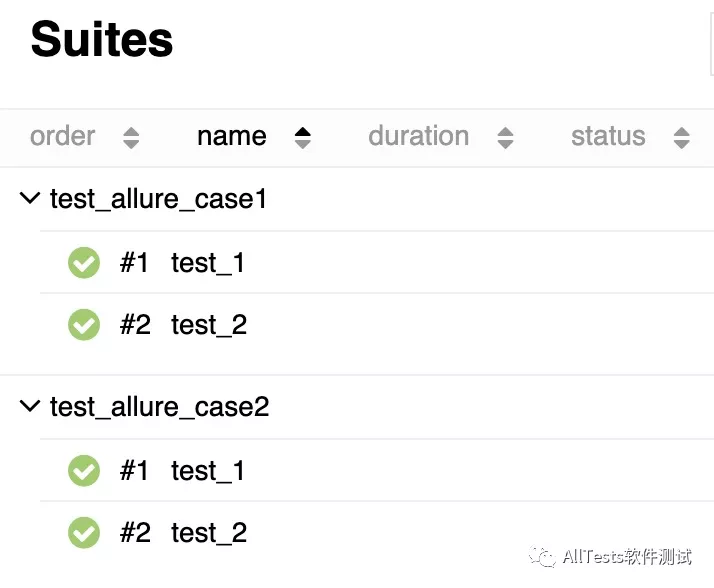Open test_1 under test_allure_case2
714x588 pixels.
pyautogui.click(x=208, y=472)
